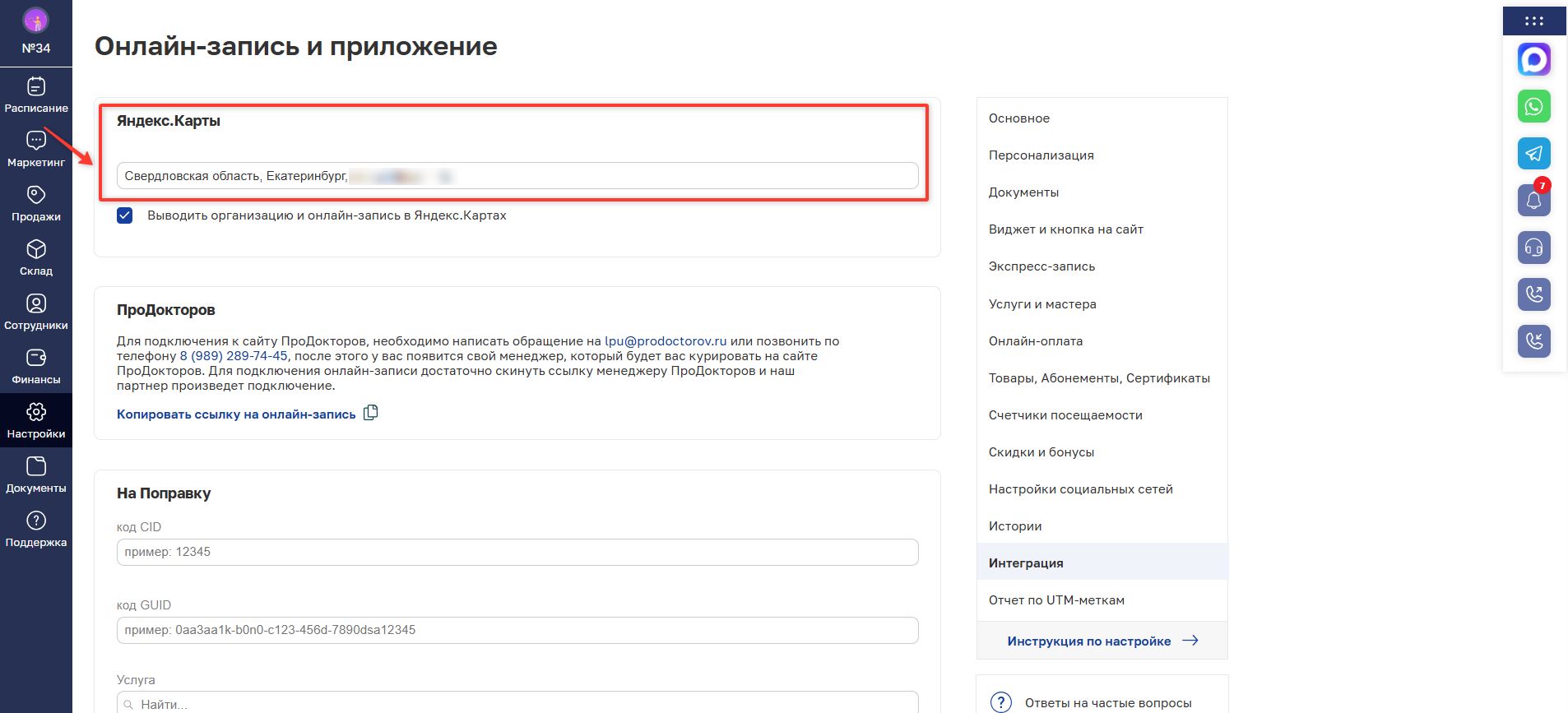
Task: Select Услуги и мастера menu item
Action: tap(1102, 304)
